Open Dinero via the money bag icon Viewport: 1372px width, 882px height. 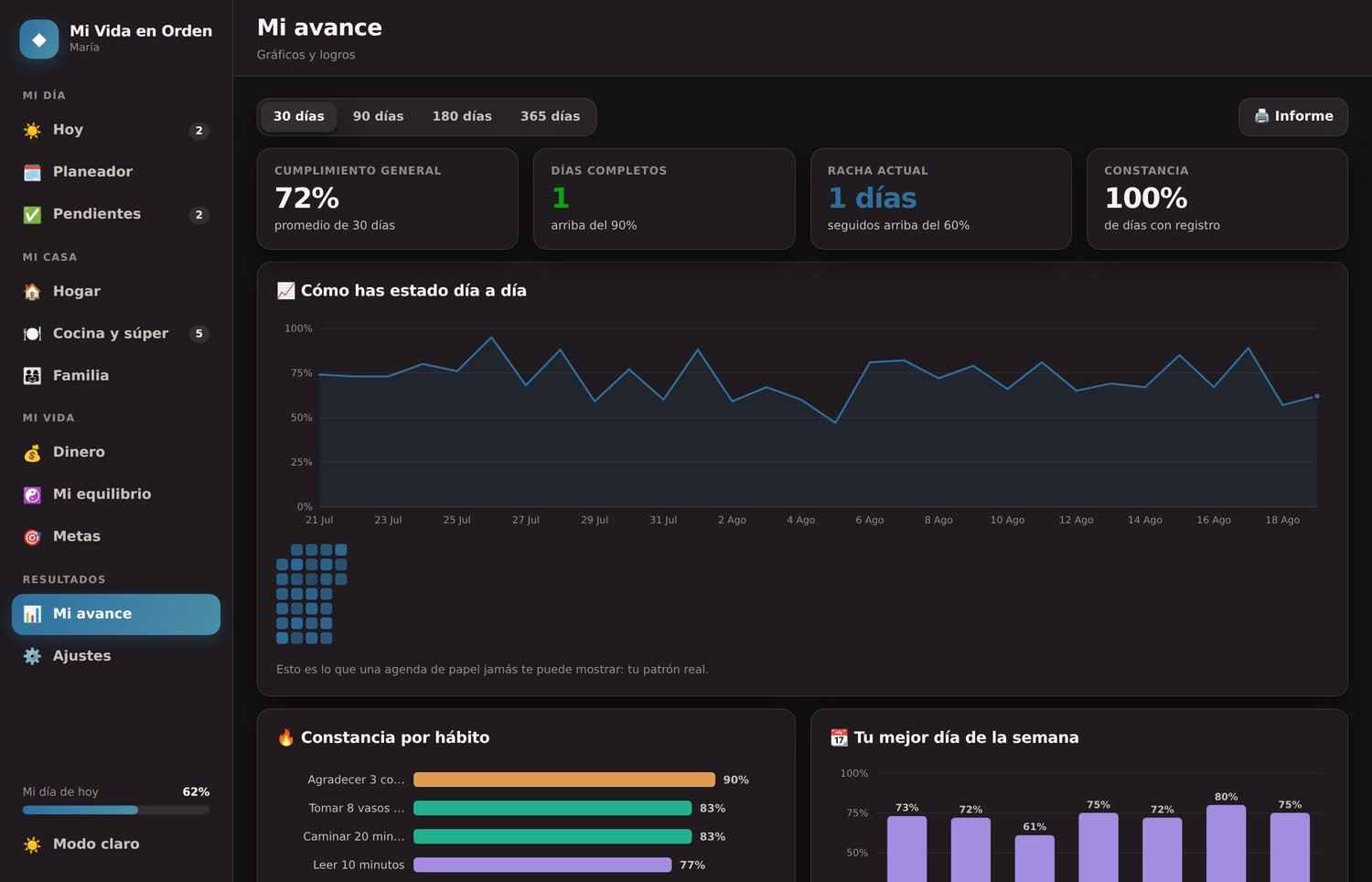click(32, 453)
